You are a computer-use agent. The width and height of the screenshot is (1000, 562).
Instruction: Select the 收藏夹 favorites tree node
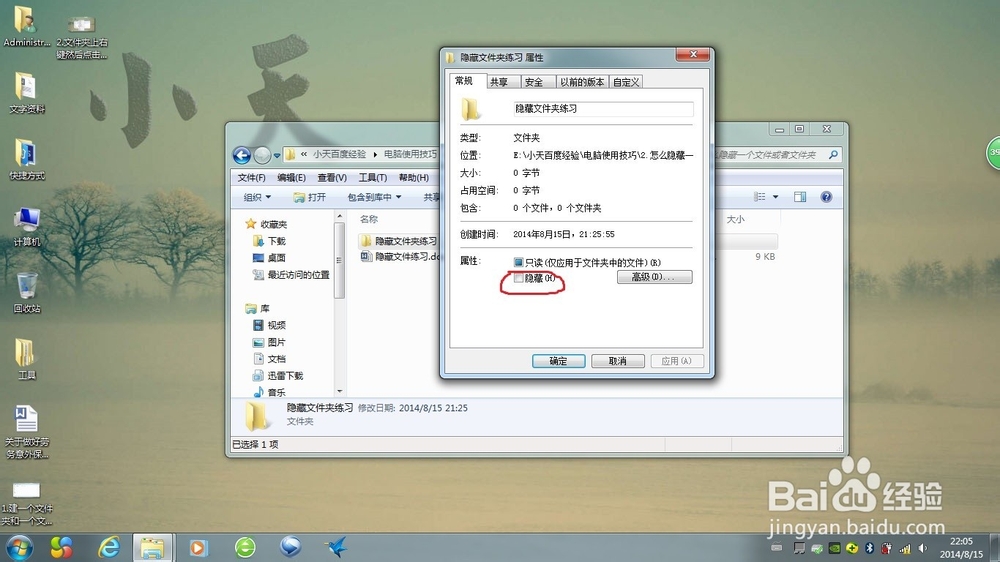pyautogui.click(x=267, y=224)
